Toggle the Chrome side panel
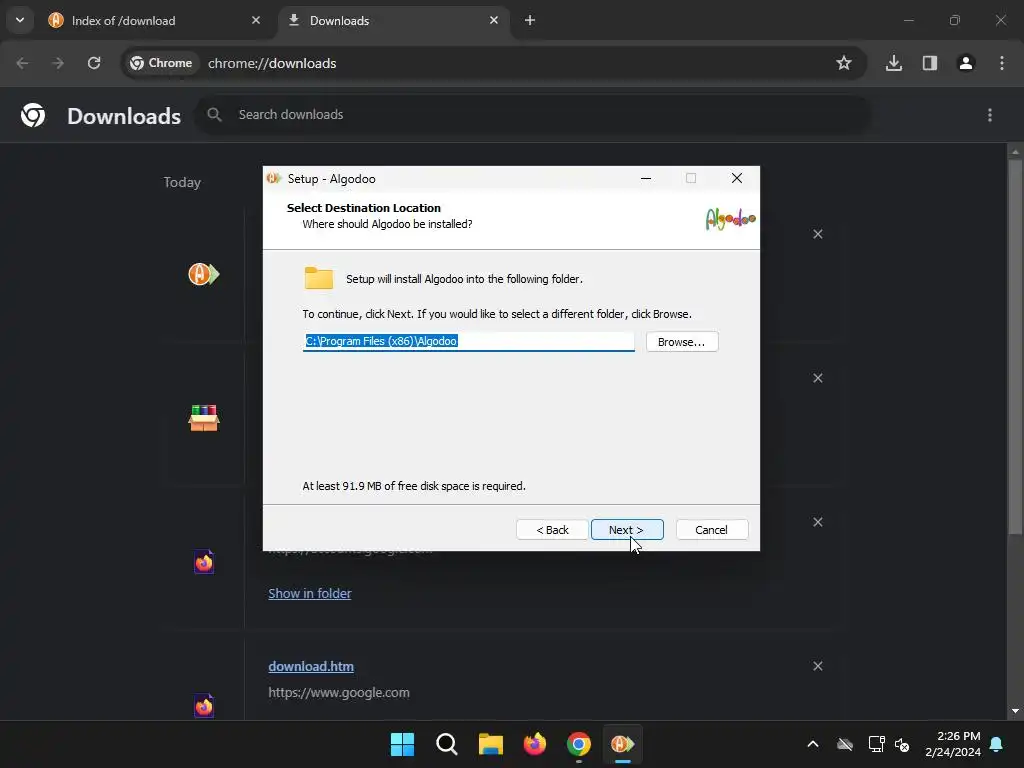Image resolution: width=1024 pixels, height=768 pixels. click(930, 63)
